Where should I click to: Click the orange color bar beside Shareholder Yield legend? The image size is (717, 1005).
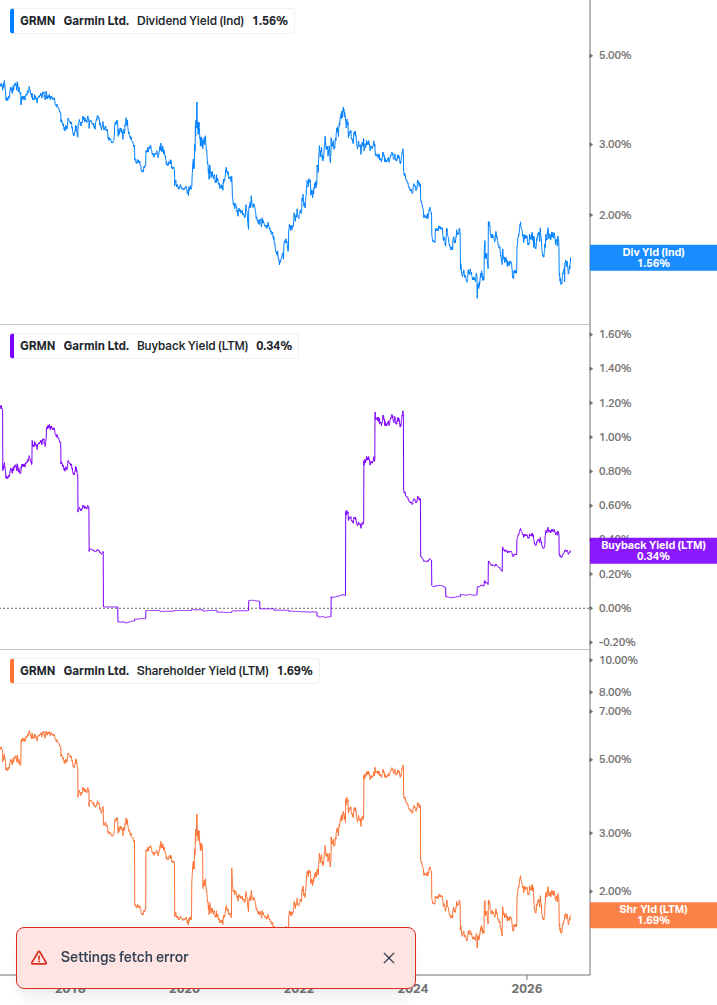(x=12, y=670)
